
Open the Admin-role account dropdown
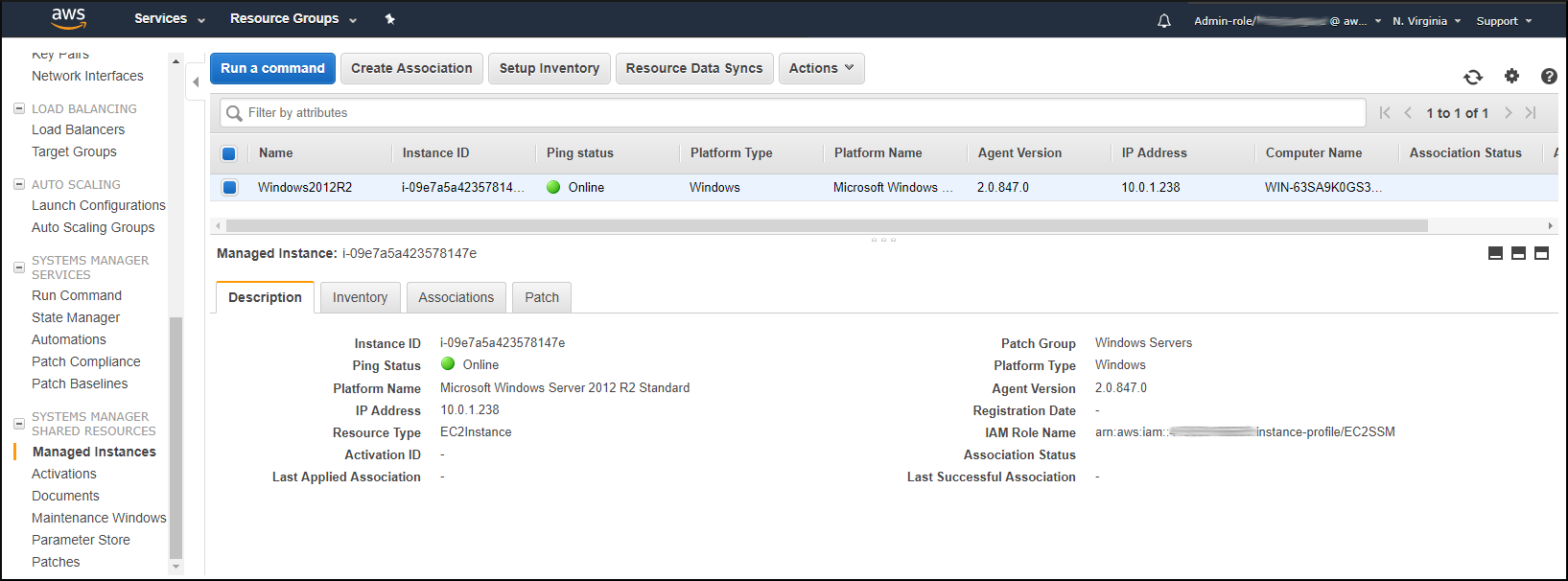[1288, 21]
